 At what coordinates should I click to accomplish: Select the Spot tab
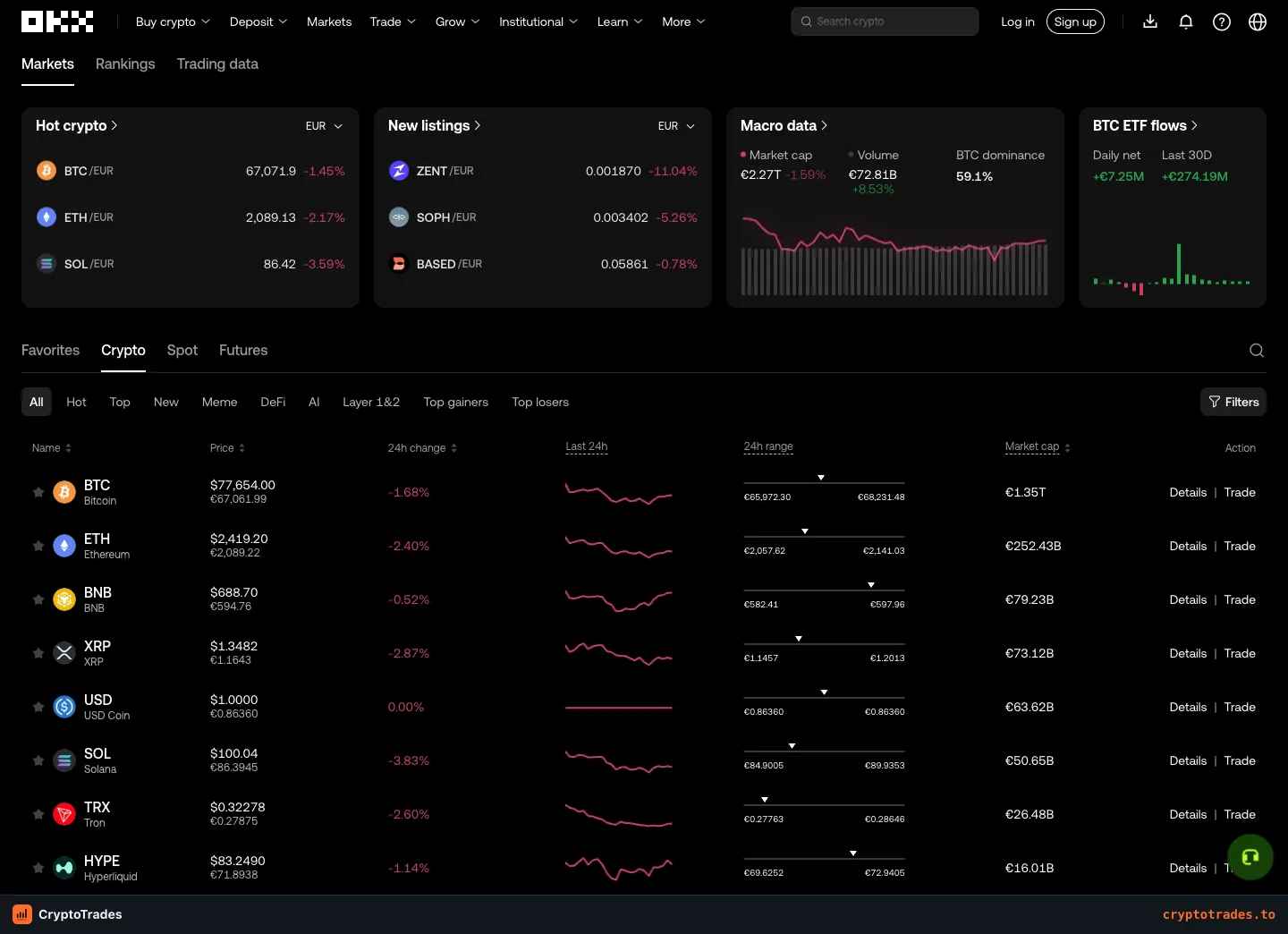click(x=182, y=351)
